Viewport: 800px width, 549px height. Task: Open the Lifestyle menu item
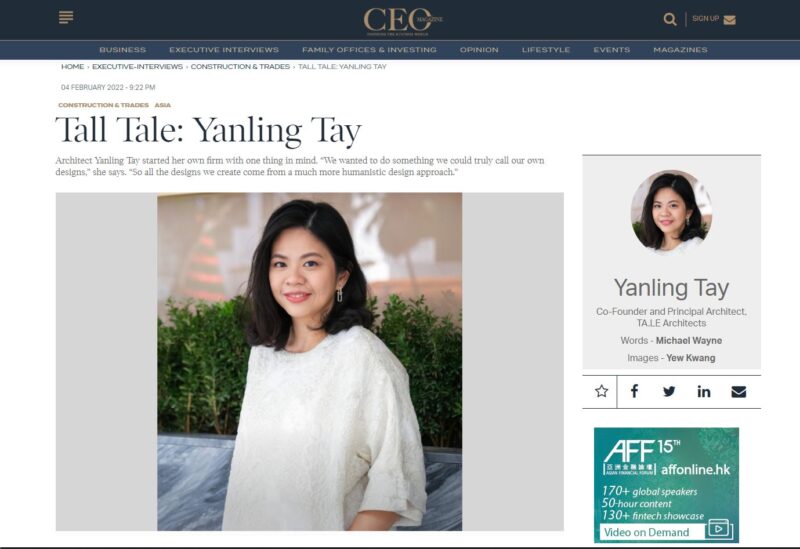click(546, 50)
